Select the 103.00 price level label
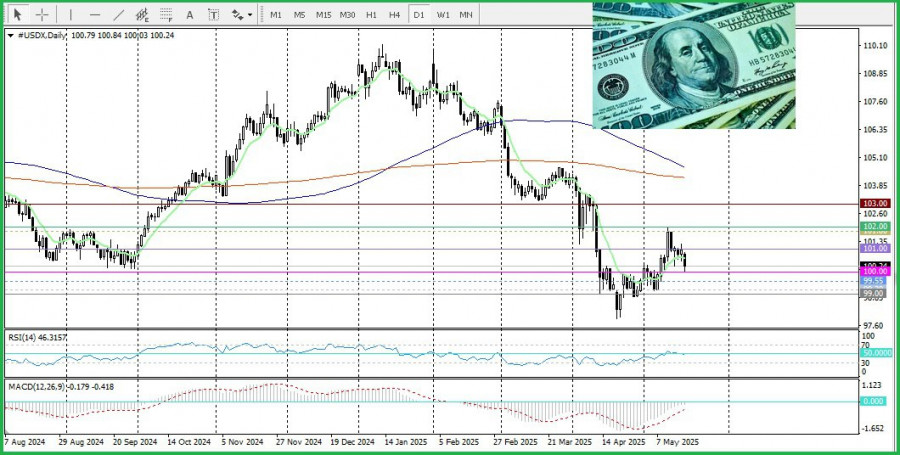The image size is (900, 455). click(x=875, y=204)
